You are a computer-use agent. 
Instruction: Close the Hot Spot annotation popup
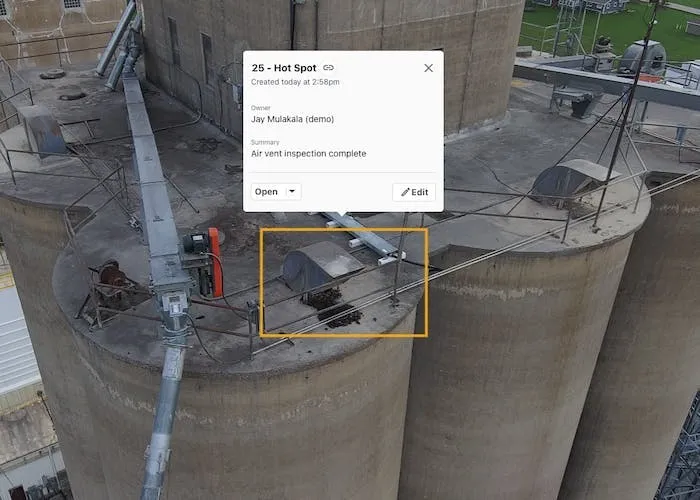429,68
